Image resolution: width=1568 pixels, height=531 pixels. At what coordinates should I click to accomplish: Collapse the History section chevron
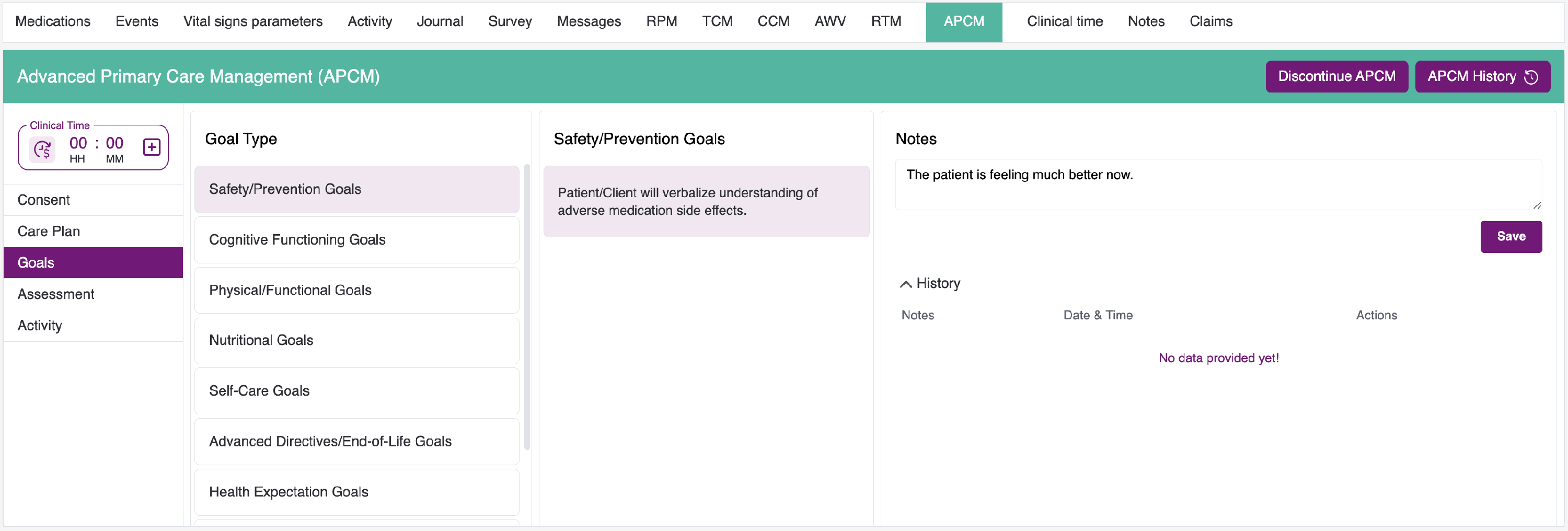906,284
